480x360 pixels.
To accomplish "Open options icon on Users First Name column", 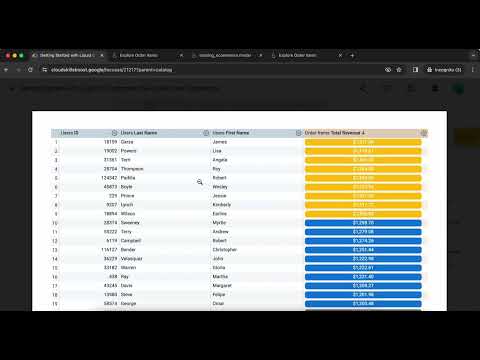I will (298, 133).
